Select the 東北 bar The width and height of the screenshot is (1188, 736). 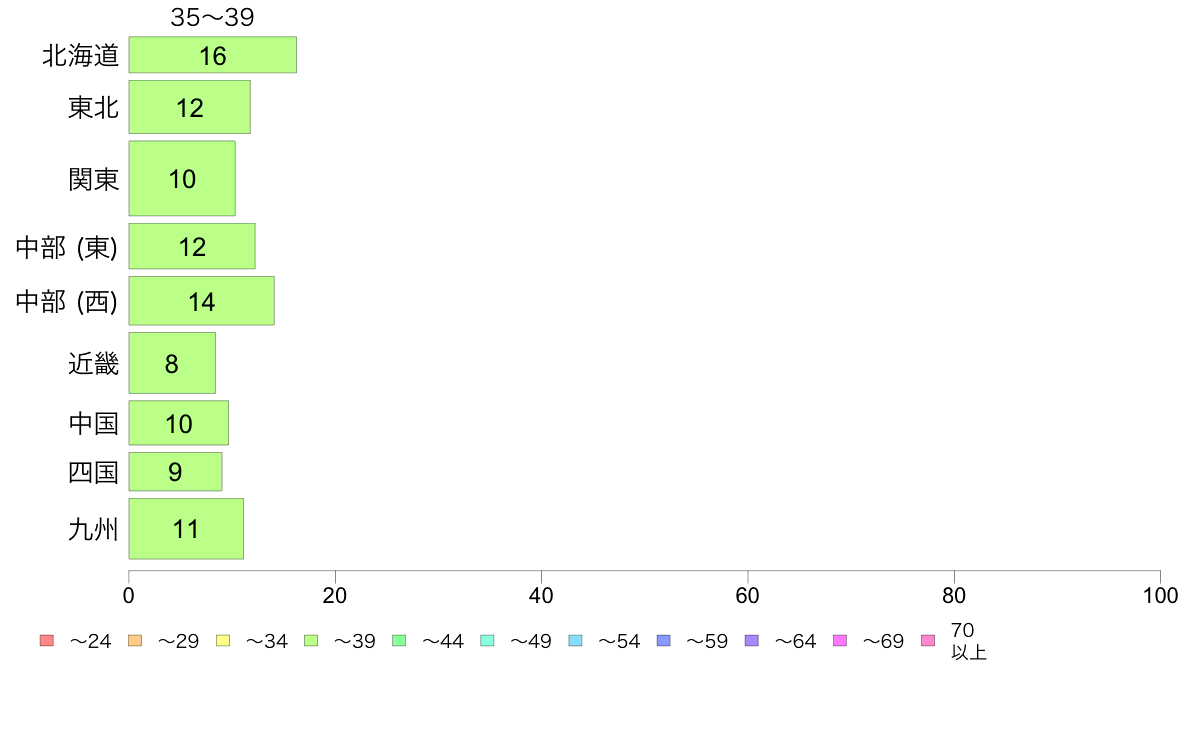pyautogui.click(x=189, y=107)
